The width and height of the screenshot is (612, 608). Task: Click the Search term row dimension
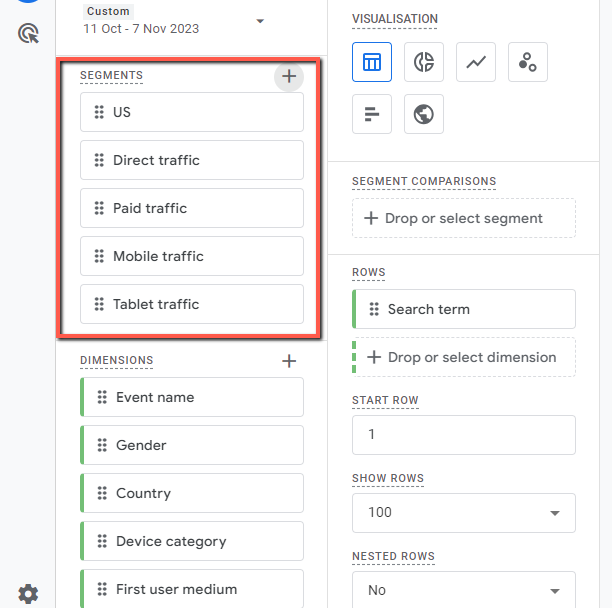click(x=464, y=309)
